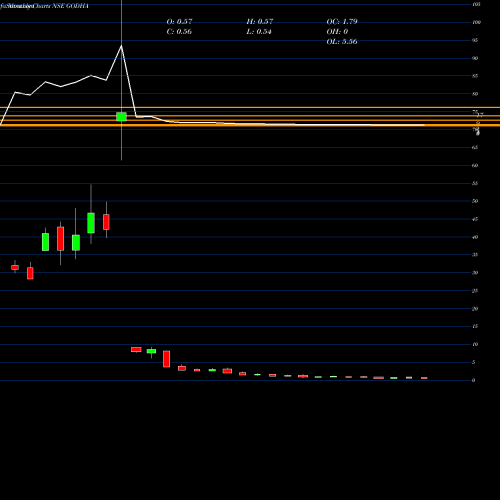
Task: Click the 15 price axis label
Action: point(475,327)
